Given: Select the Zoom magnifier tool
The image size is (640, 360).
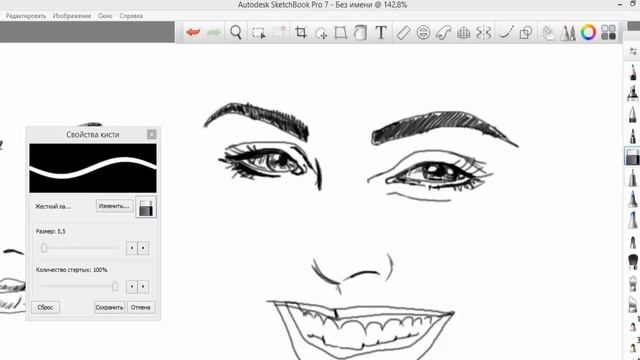Looking at the screenshot, I should 236,32.
